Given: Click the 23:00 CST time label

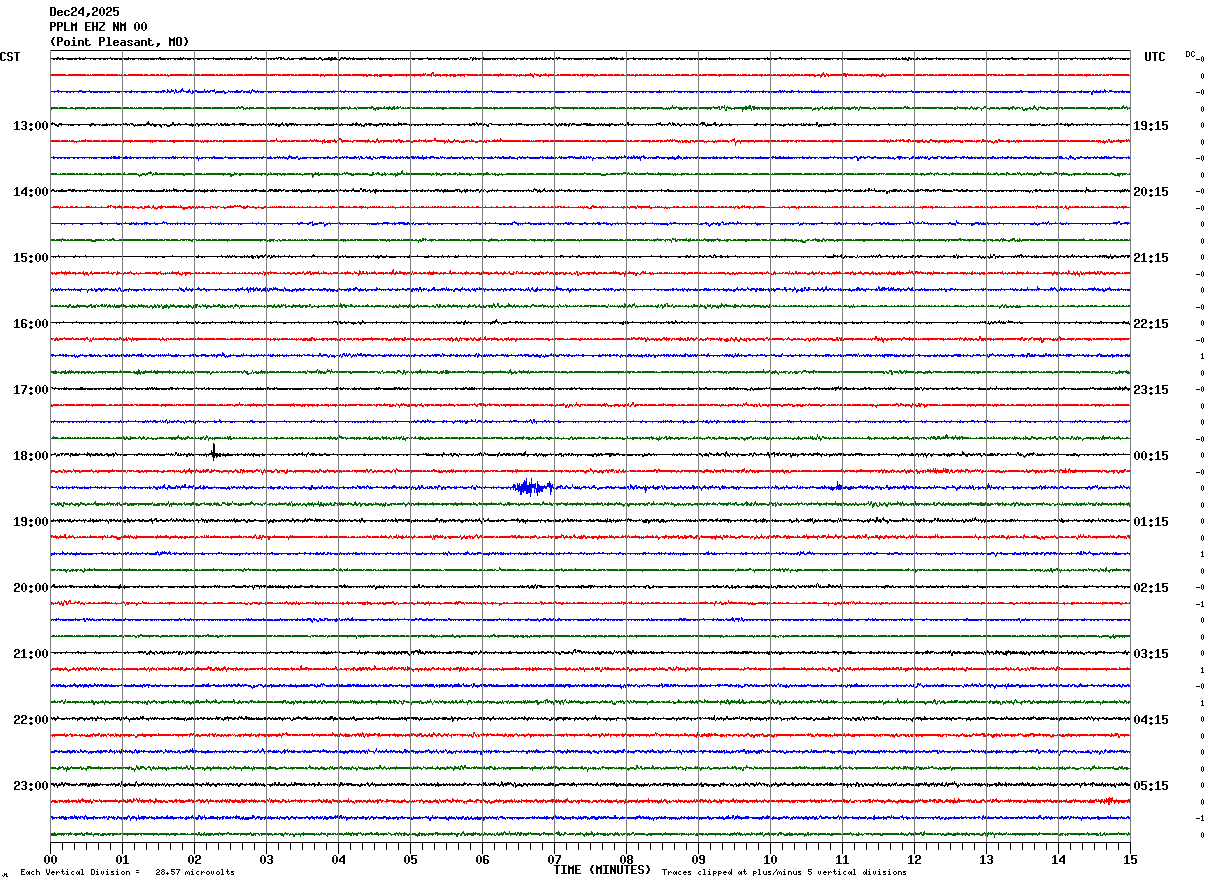Looking at the screenshot, I should point(30,786).
